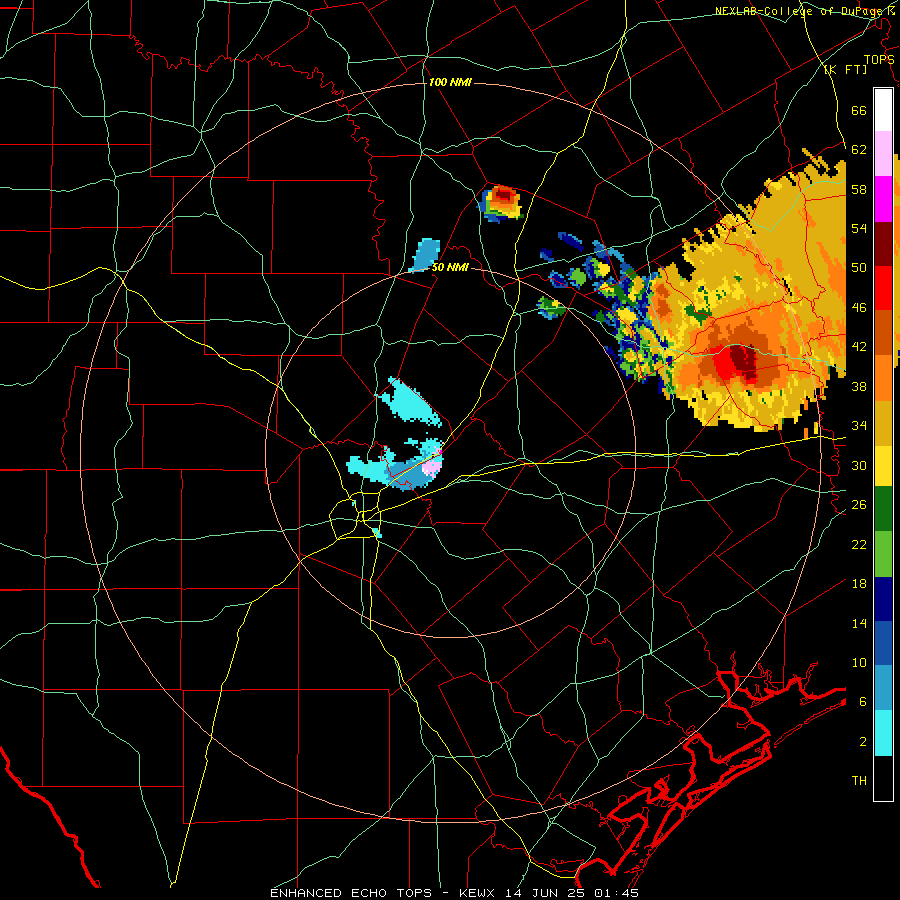Click the '18' legend value
Viewport: 900px width, 900px height.
click(859, 584)
